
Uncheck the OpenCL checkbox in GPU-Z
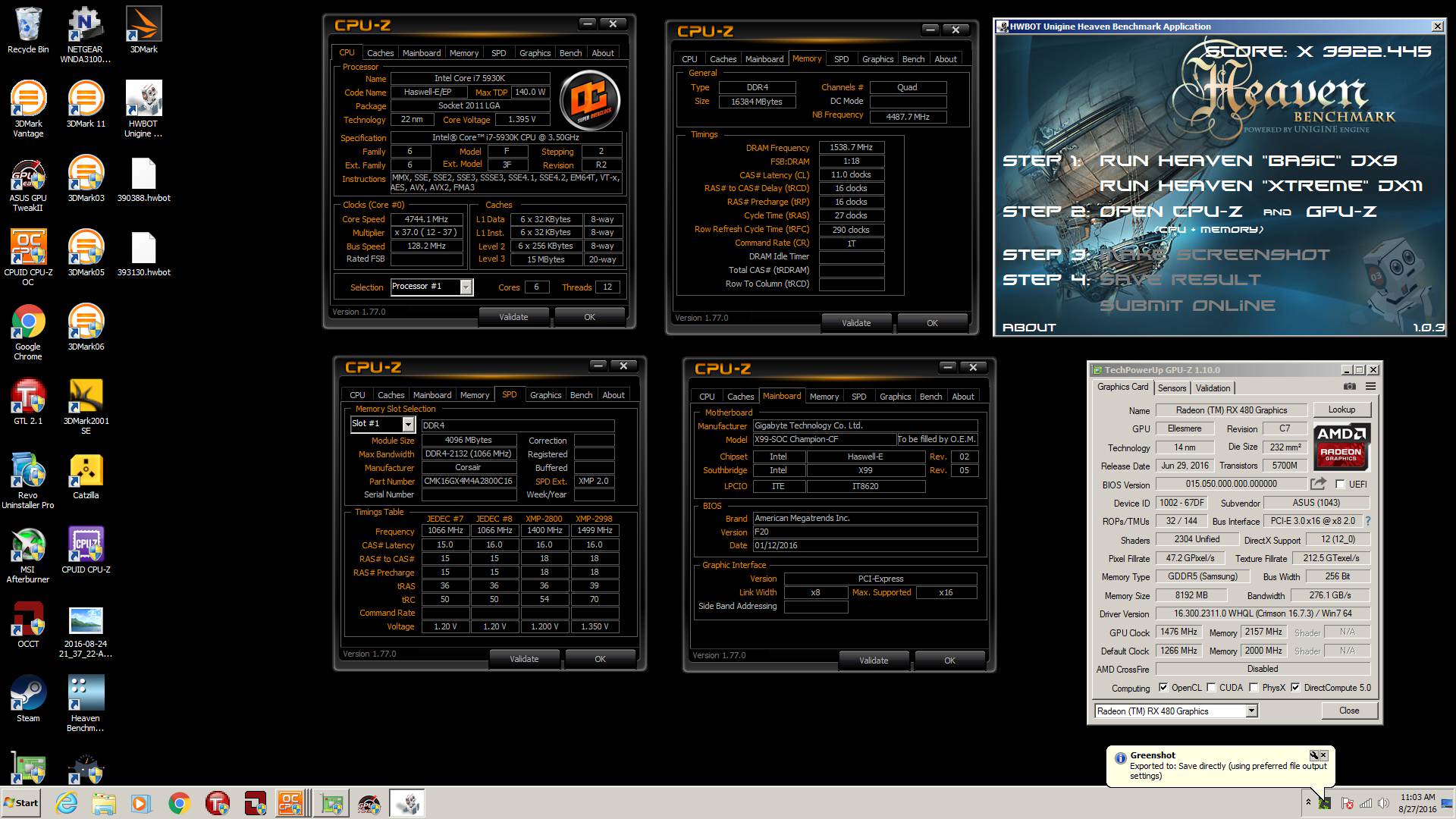point(1163,688)
